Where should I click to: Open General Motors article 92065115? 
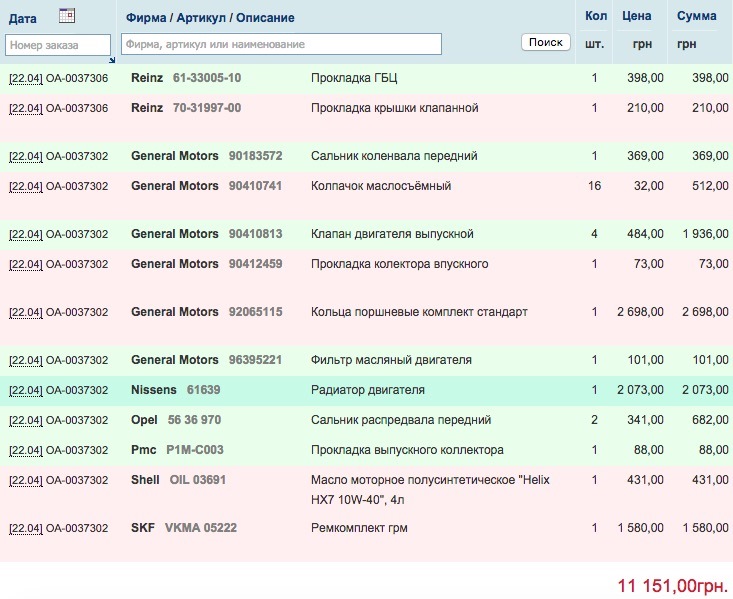[x=255, y=312]
